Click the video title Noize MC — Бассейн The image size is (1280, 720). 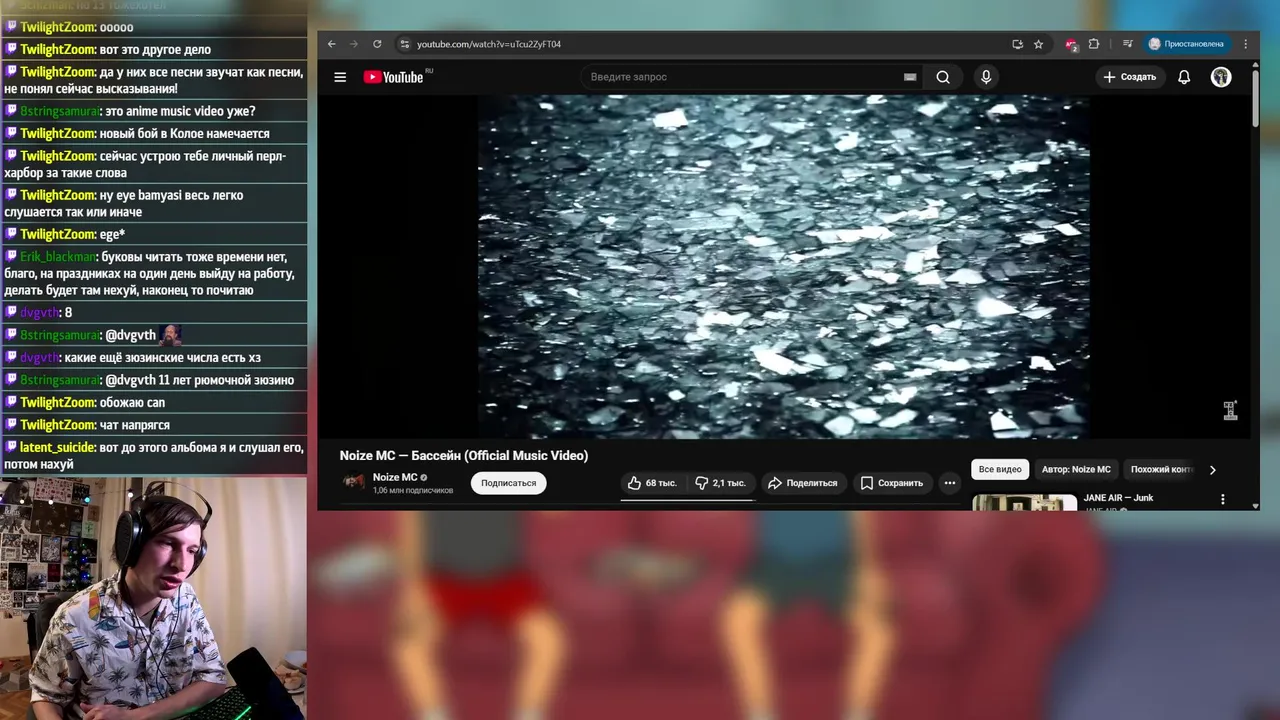[x=464, y=456]
